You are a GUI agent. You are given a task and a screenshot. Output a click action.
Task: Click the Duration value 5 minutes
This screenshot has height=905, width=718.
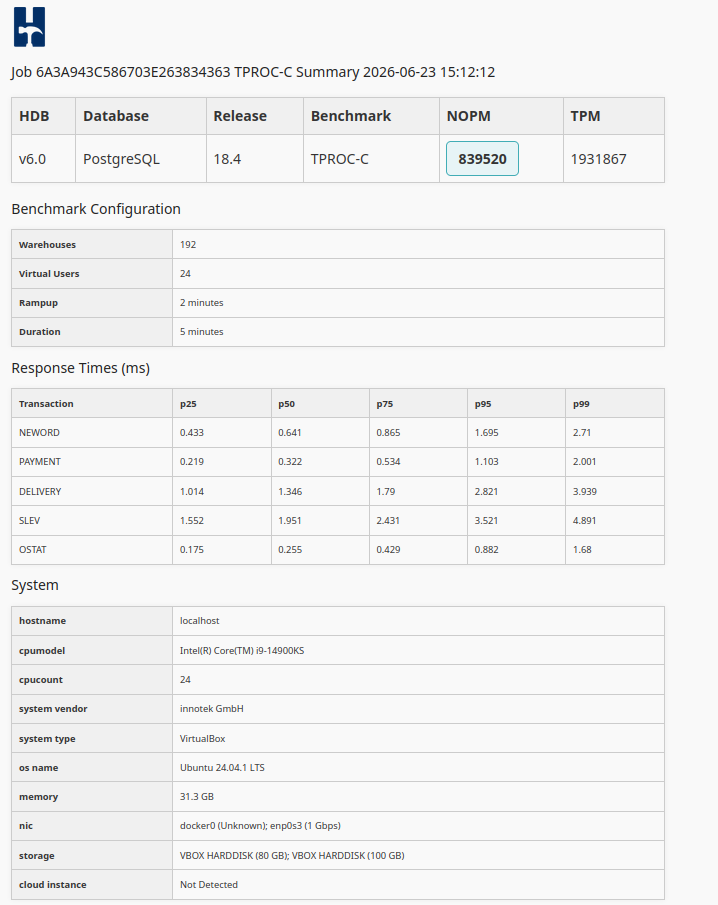click(x=201, y=332)
